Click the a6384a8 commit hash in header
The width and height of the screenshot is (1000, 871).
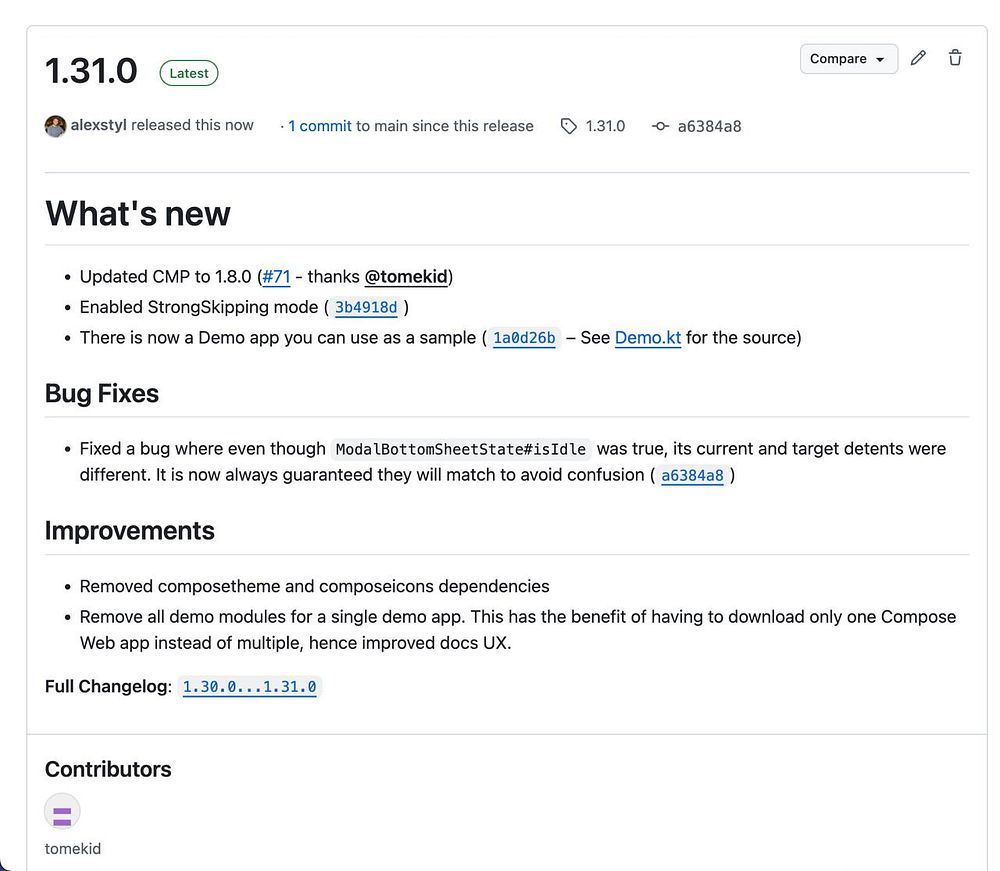(709, 126)
